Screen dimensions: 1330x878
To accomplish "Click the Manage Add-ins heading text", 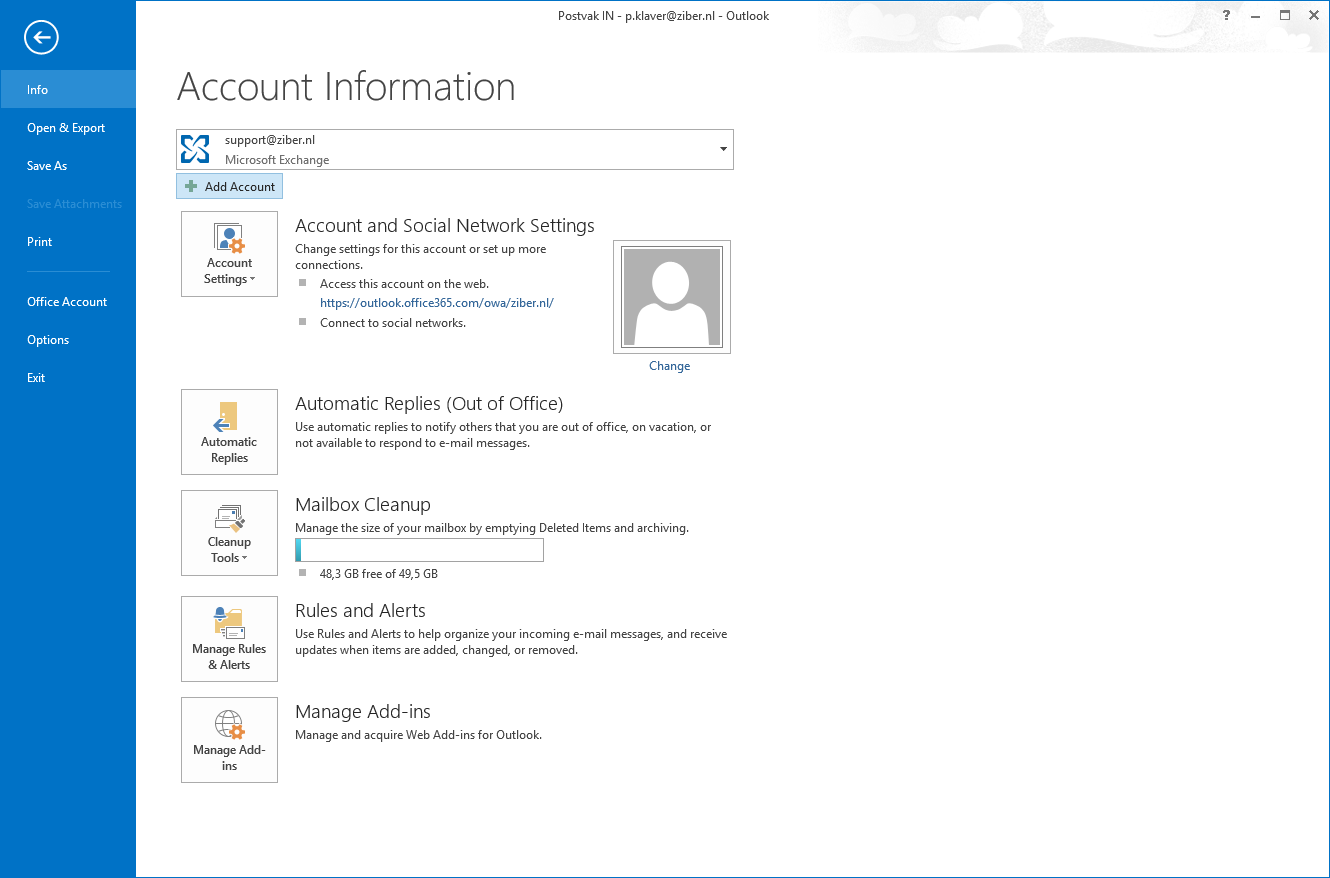I will (363, 712).
